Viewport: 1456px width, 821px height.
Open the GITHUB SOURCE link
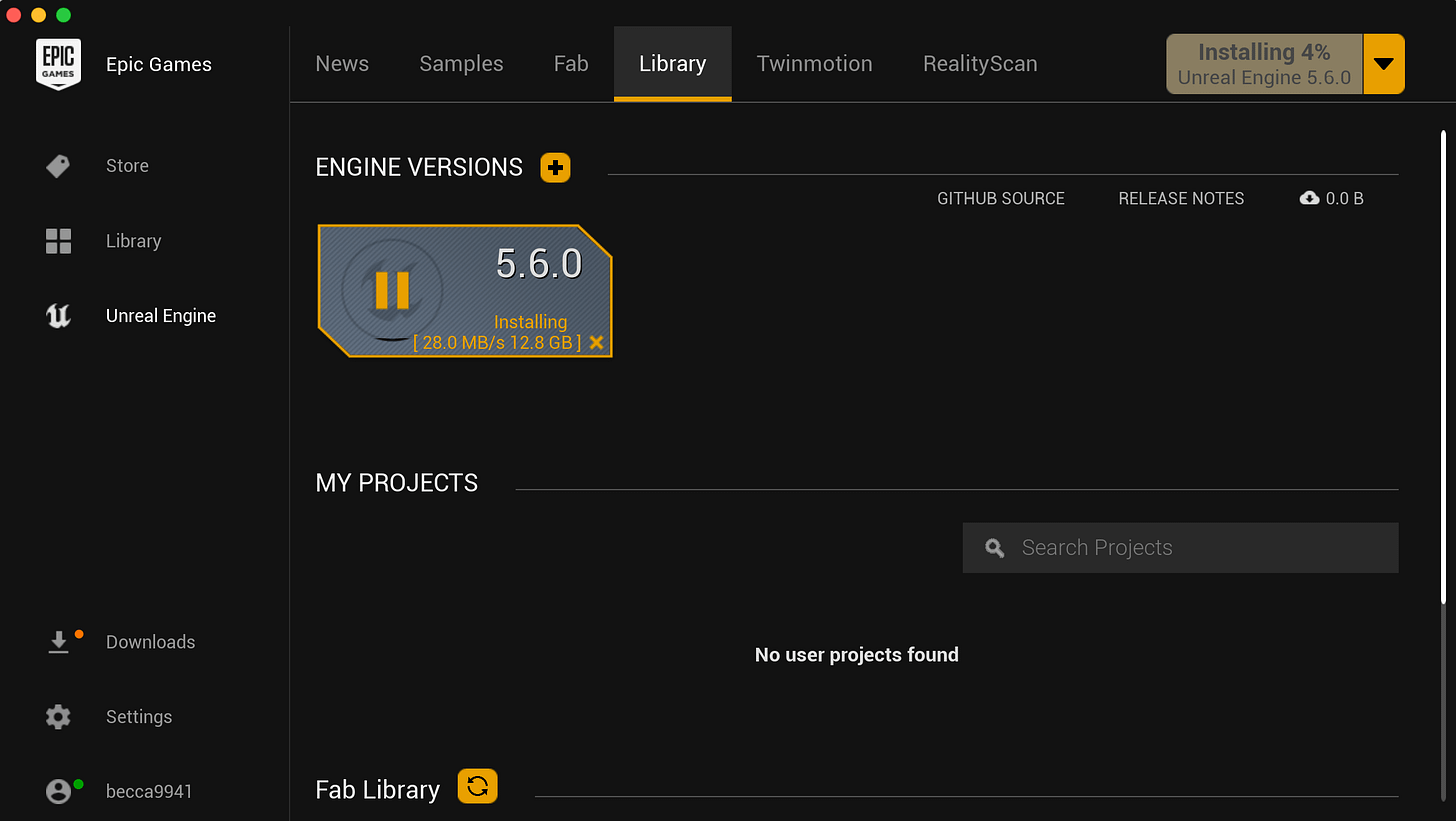tap(1001, 198)
